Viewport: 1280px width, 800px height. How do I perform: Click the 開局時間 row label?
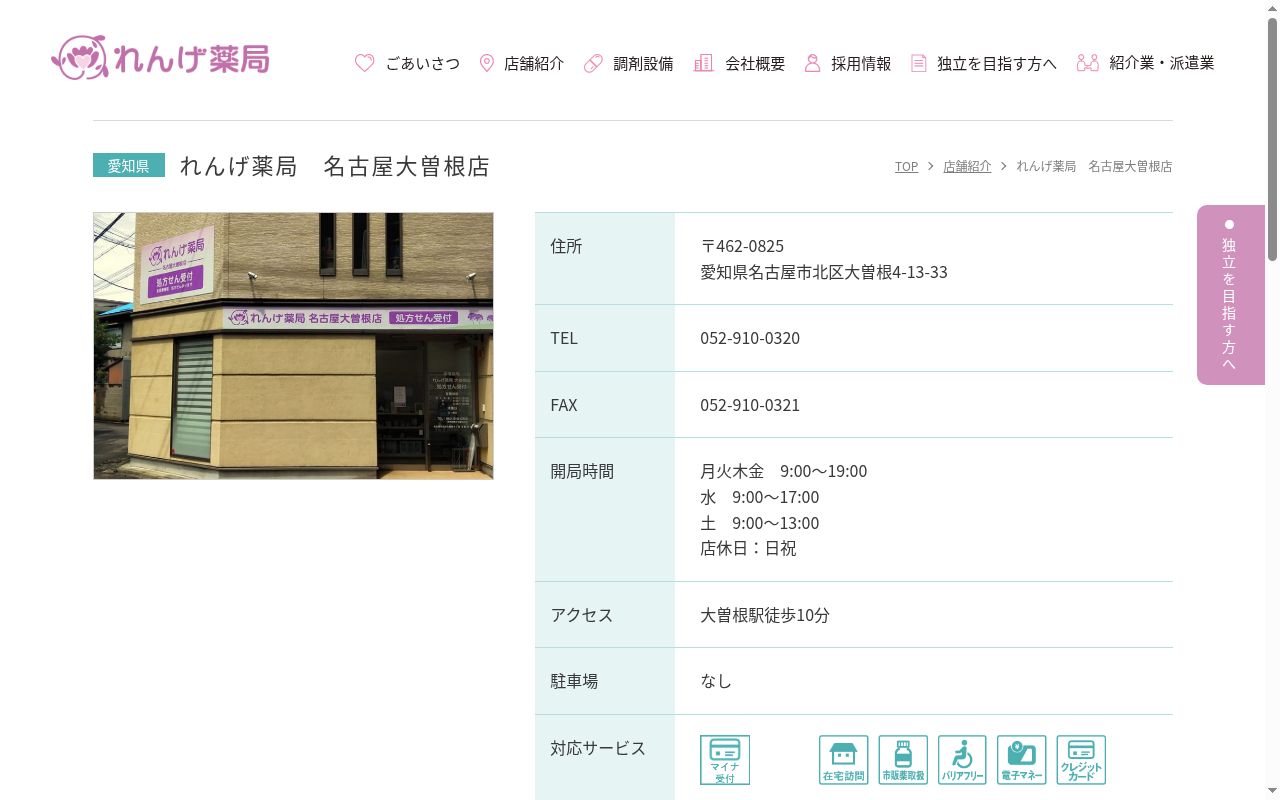(582, 471)
